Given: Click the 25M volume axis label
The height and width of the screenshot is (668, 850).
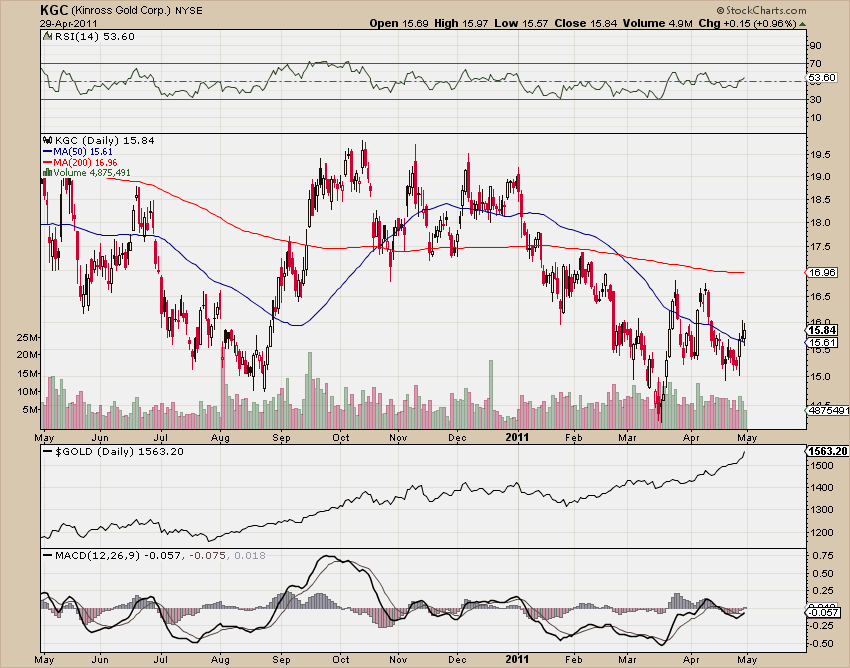Looking at the screenshot, I should pos(28,337).
